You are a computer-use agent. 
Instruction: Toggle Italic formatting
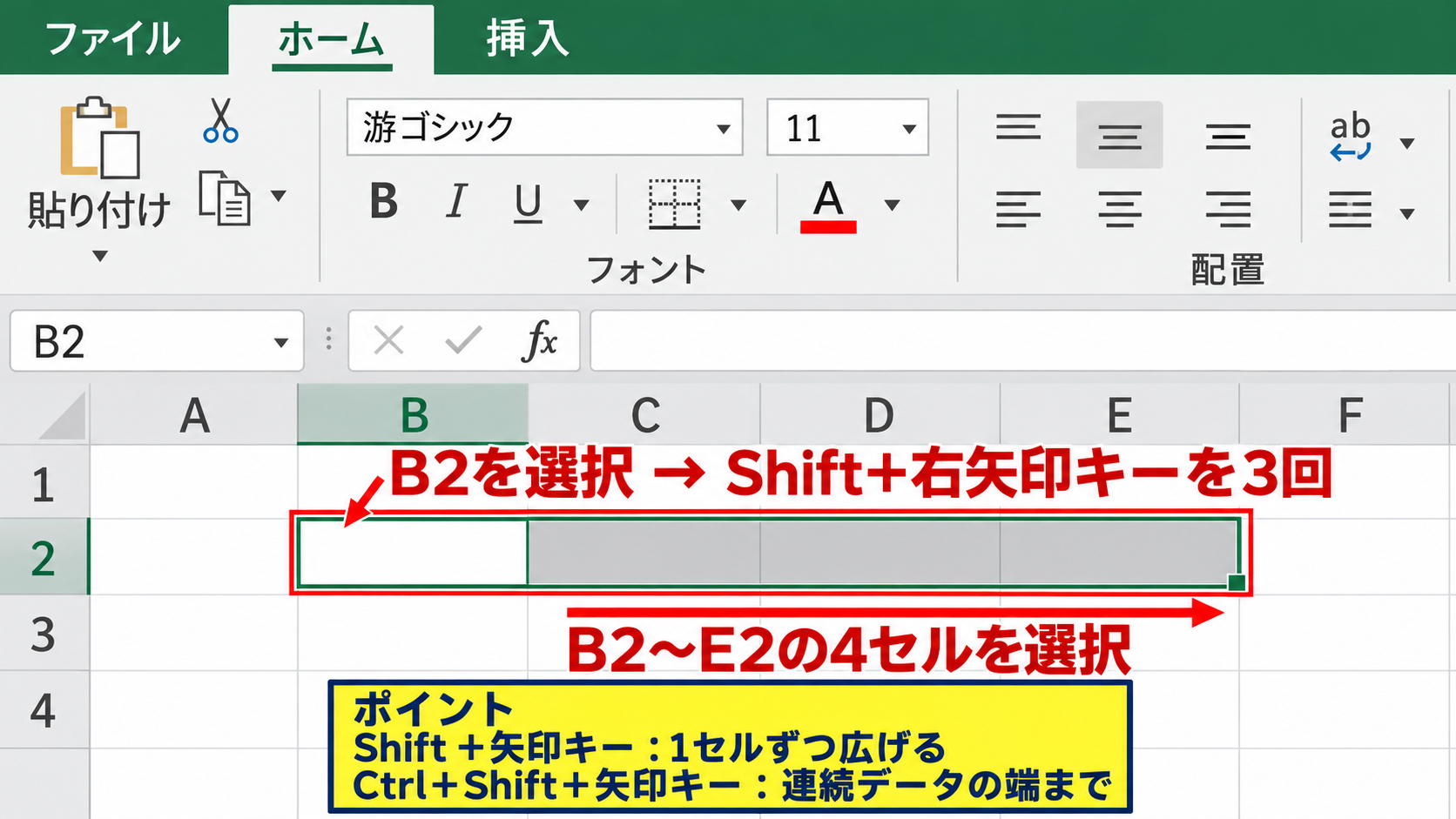(x=456, y=202)
